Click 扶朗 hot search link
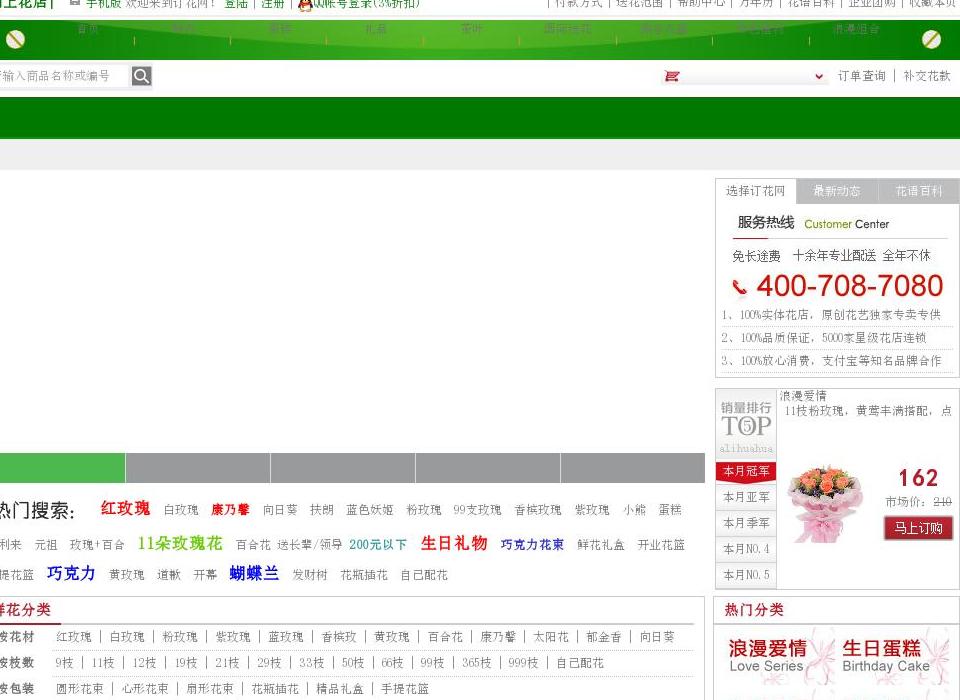 321,510
